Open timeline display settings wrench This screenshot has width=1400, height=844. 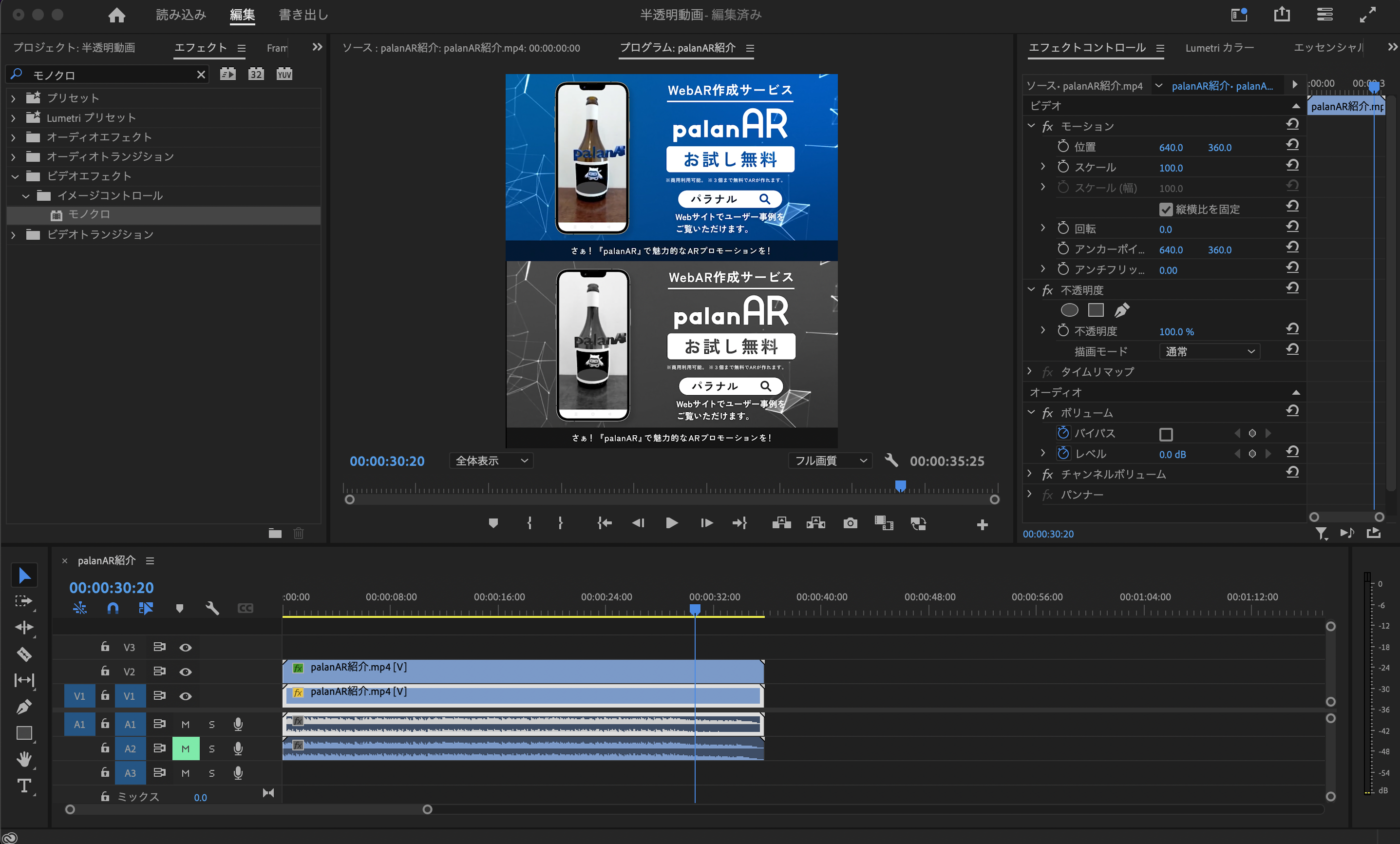[212, 608]
